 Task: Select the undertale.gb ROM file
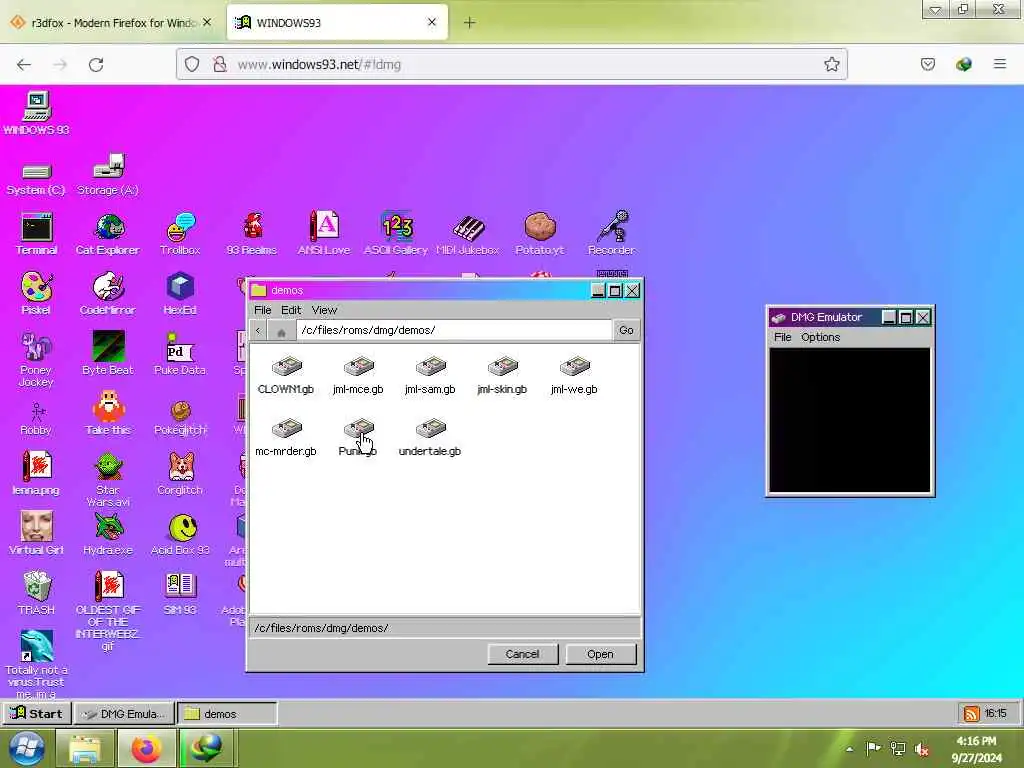[430, 438]
